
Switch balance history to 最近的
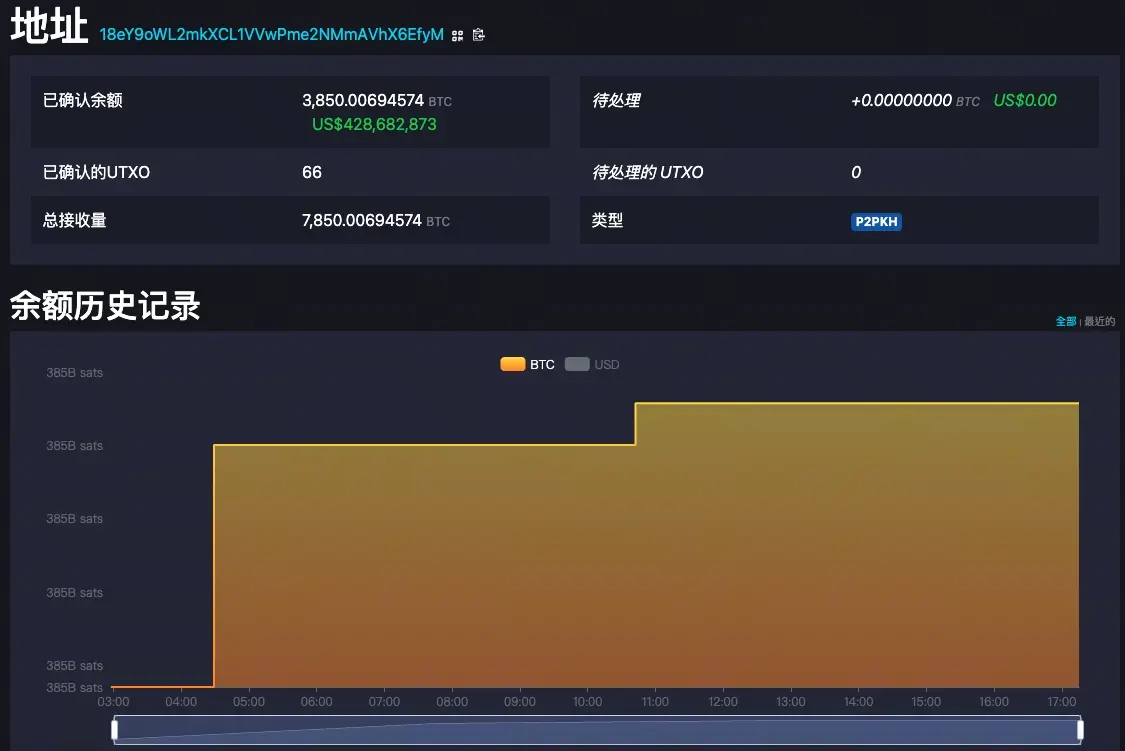[1099, 322]
